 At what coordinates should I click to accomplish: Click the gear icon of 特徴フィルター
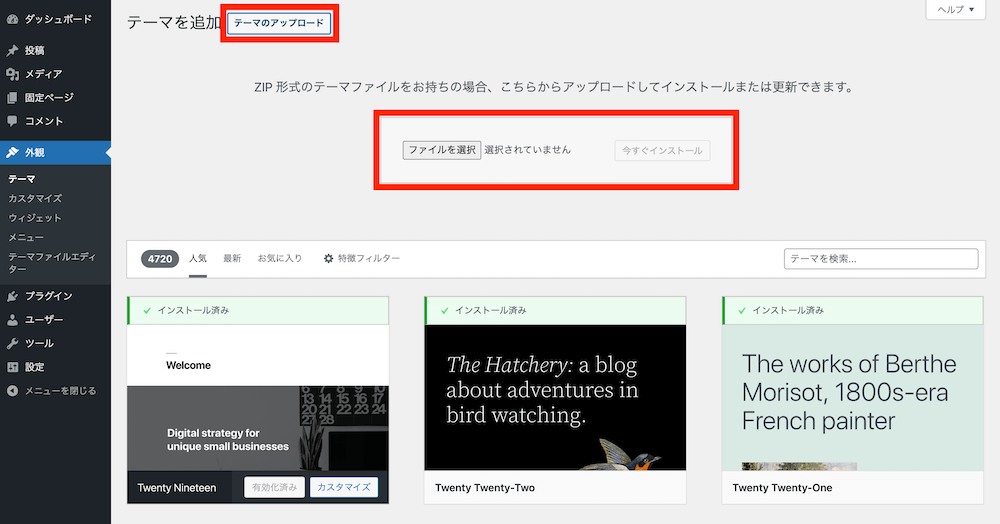(328, 258)
